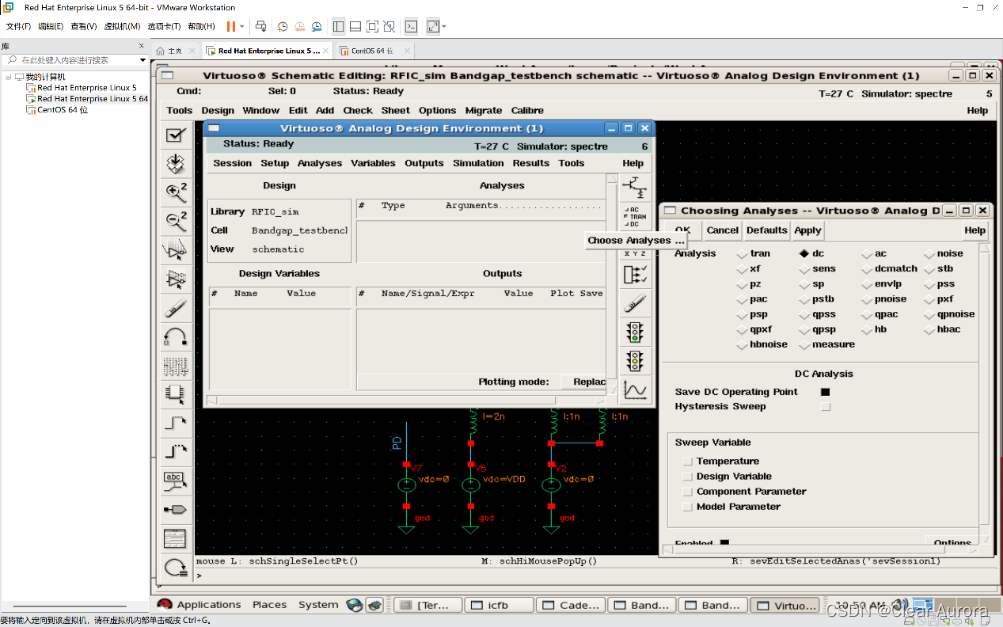Click the Repeat command icon
The image size is (1003, 627).
pos(175,567)
